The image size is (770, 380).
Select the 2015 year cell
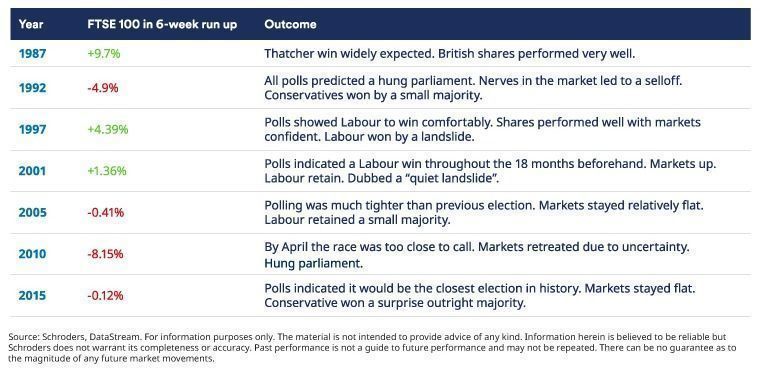32,296
